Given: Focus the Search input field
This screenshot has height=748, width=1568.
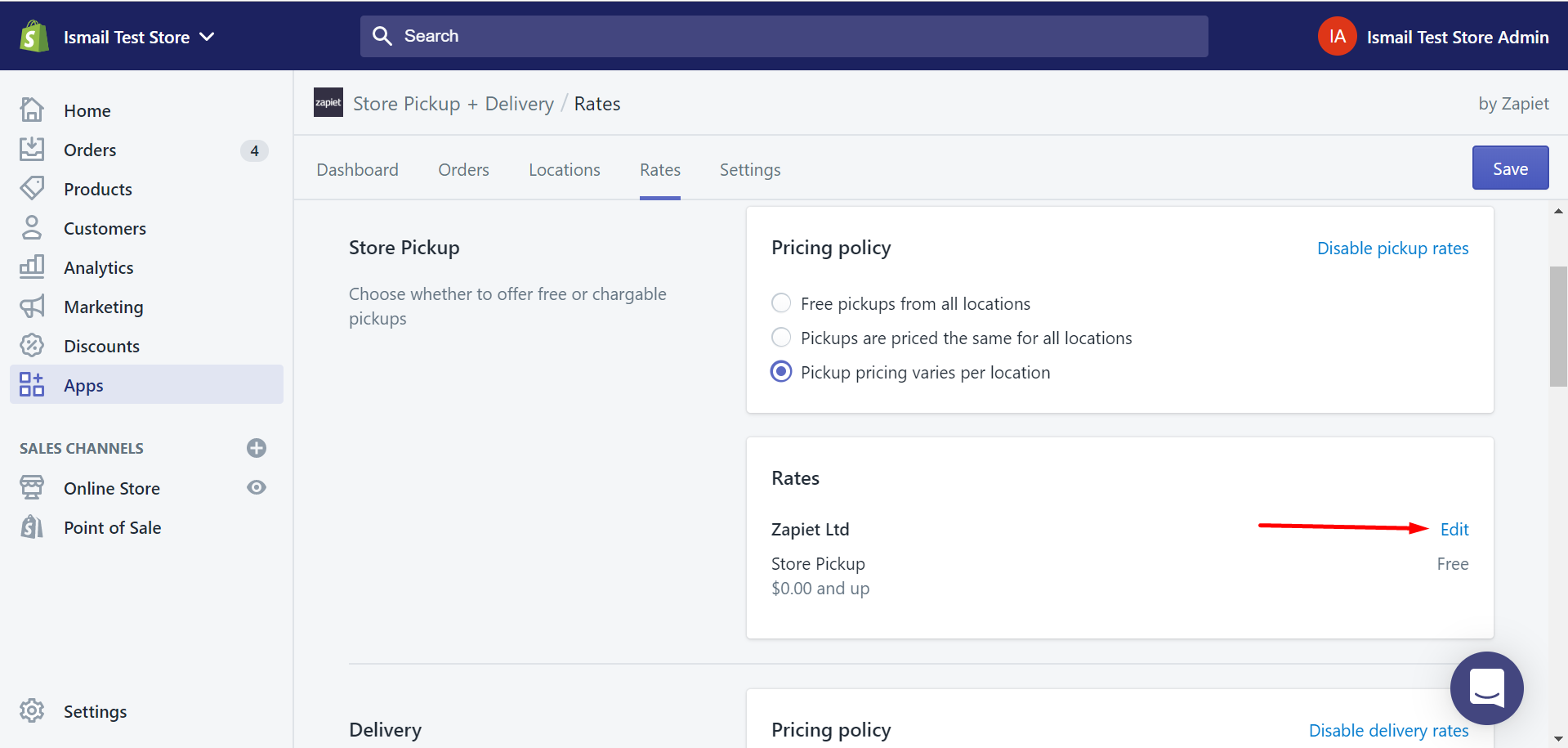Looking at the screenshot, I should (784, 36).
